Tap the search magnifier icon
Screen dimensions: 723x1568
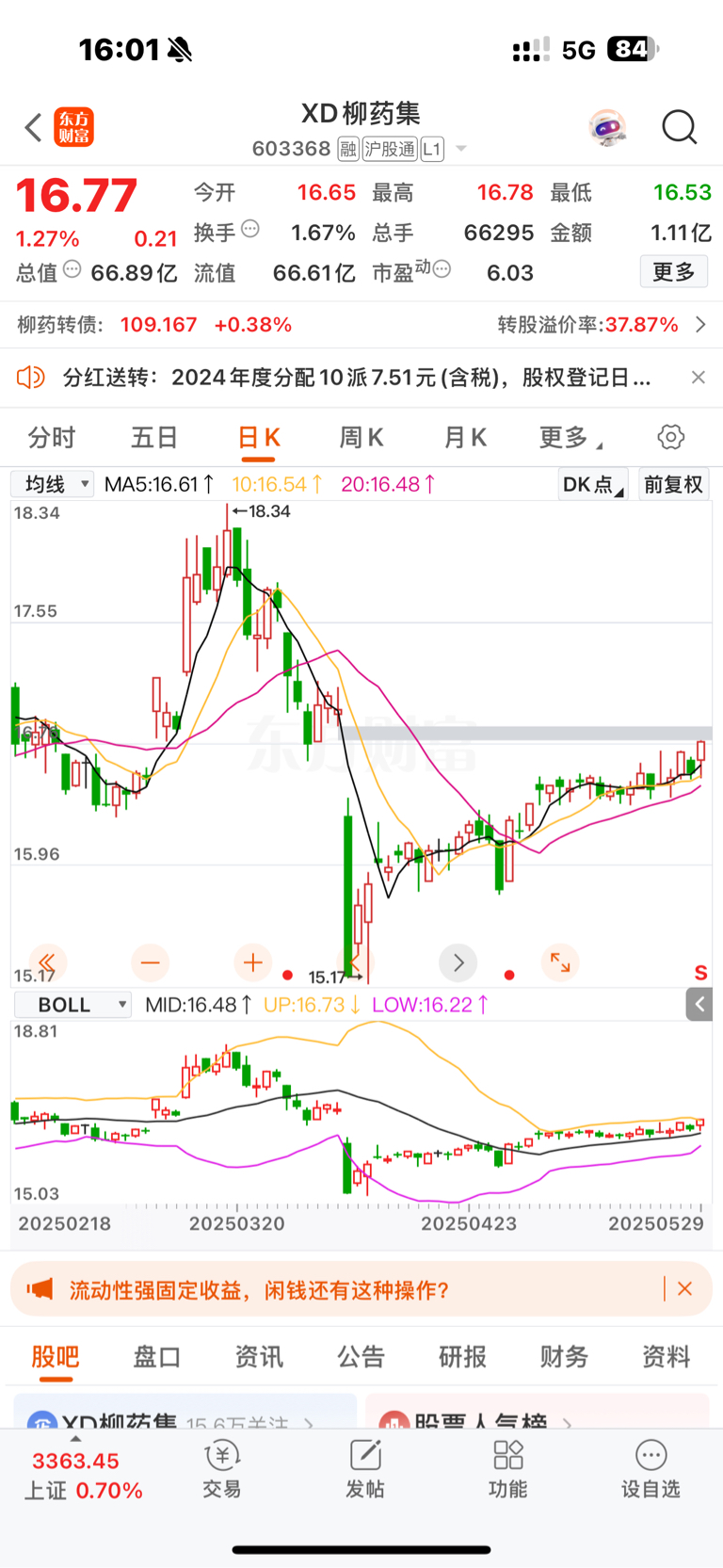679,127
